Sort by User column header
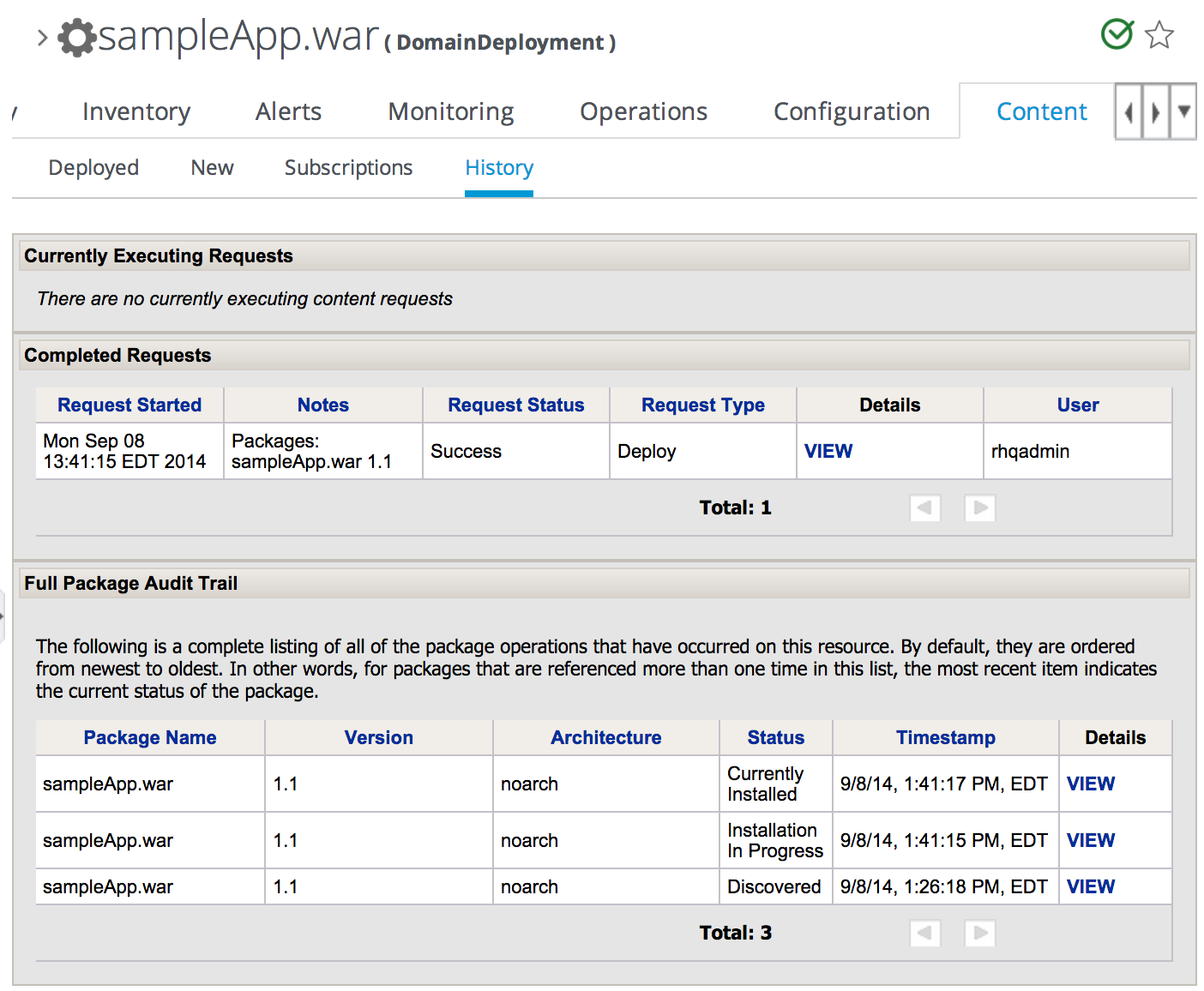 click(x=1078, y=405)
